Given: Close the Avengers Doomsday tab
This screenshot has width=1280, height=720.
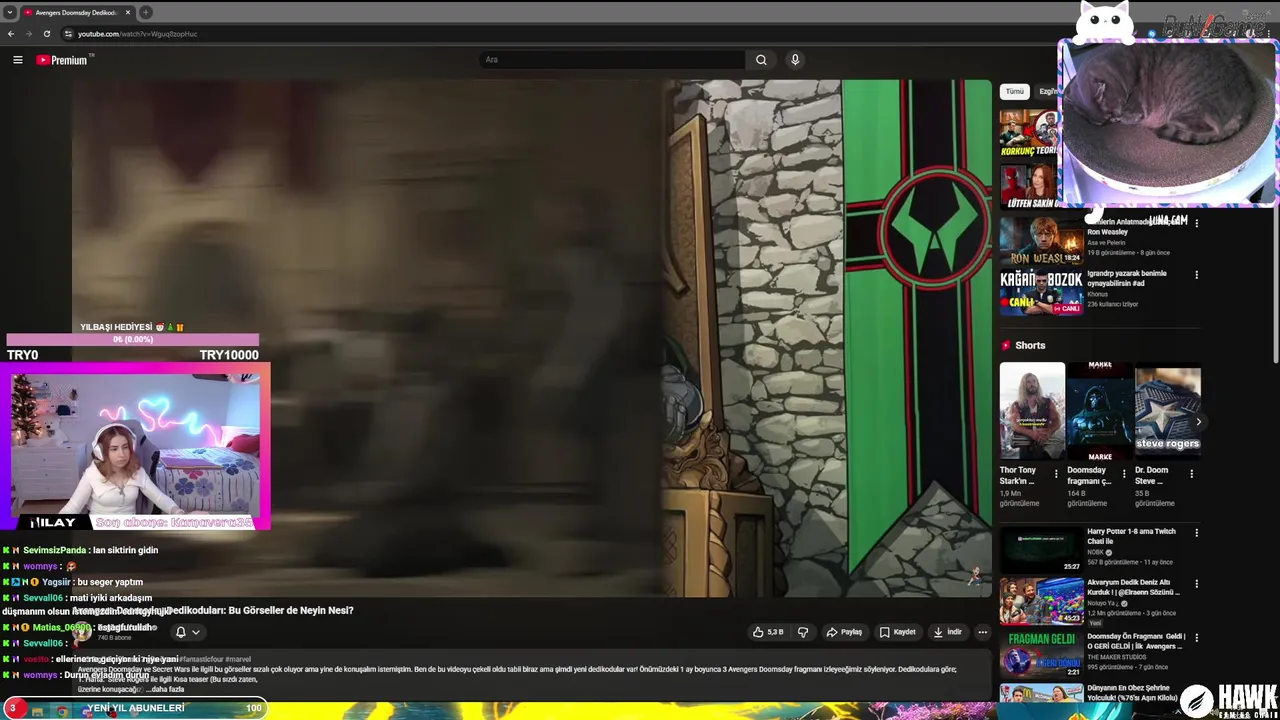Looking at the screenshot, I should click(128, 12).
